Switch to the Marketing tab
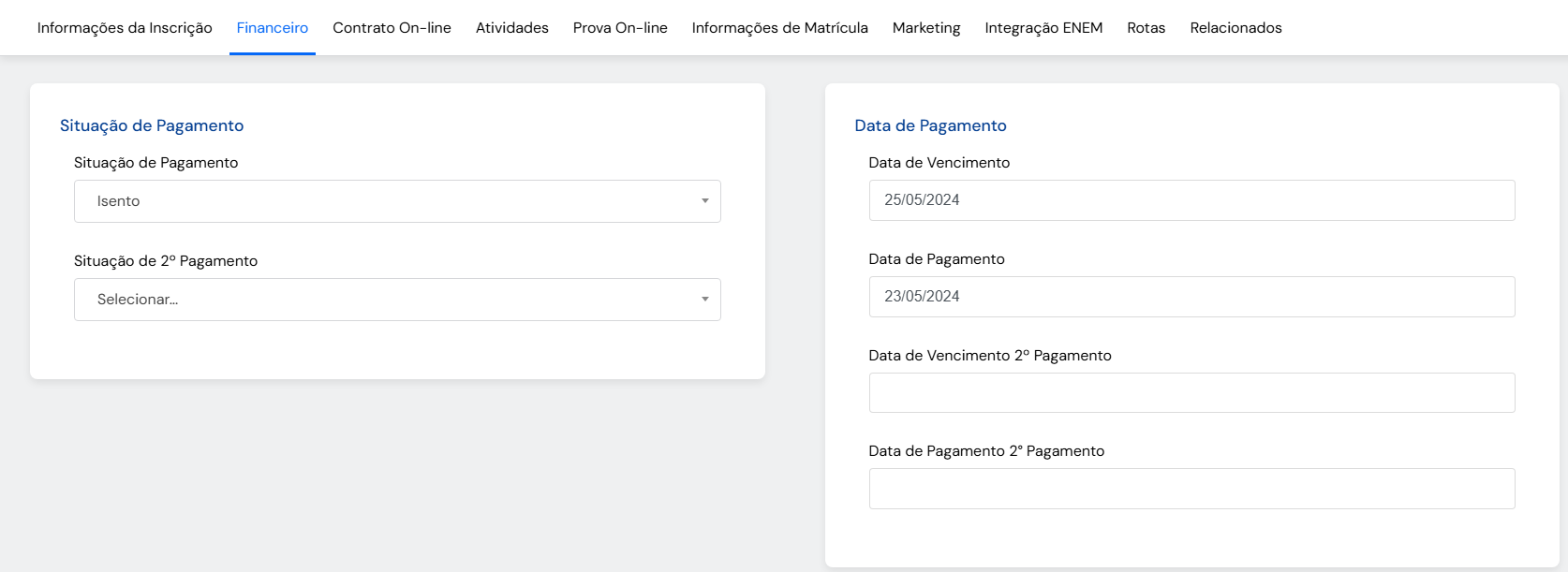1568x572 pixels. [x=926, y=28]
